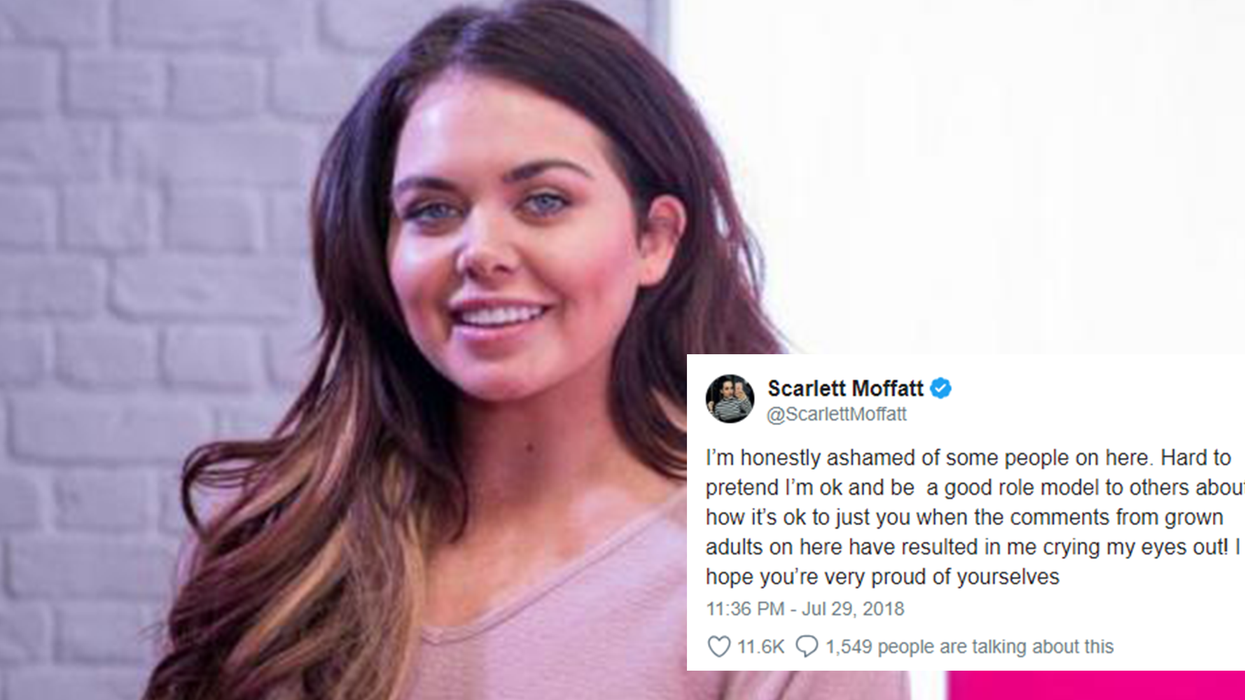
Task: Click the @ScarlettMoffatt handle
Action: [837, 414]
